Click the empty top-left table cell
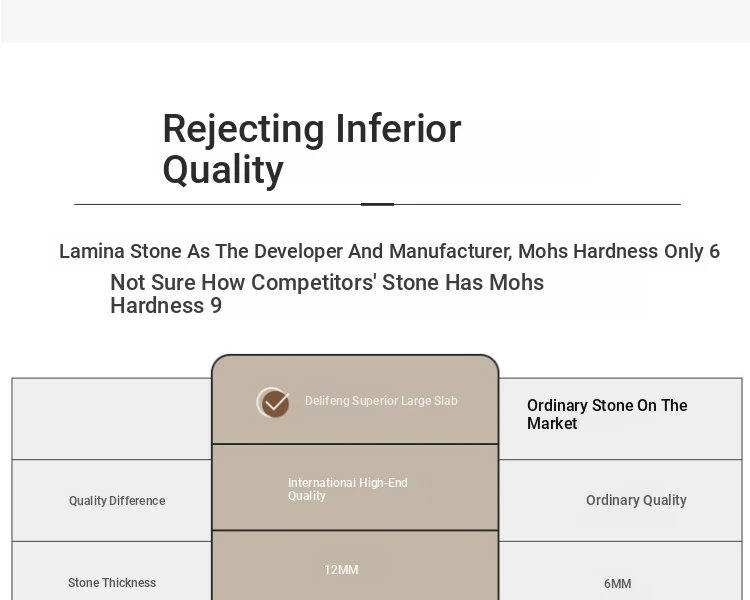Viewport: 750px width, 600px height. 111,419
